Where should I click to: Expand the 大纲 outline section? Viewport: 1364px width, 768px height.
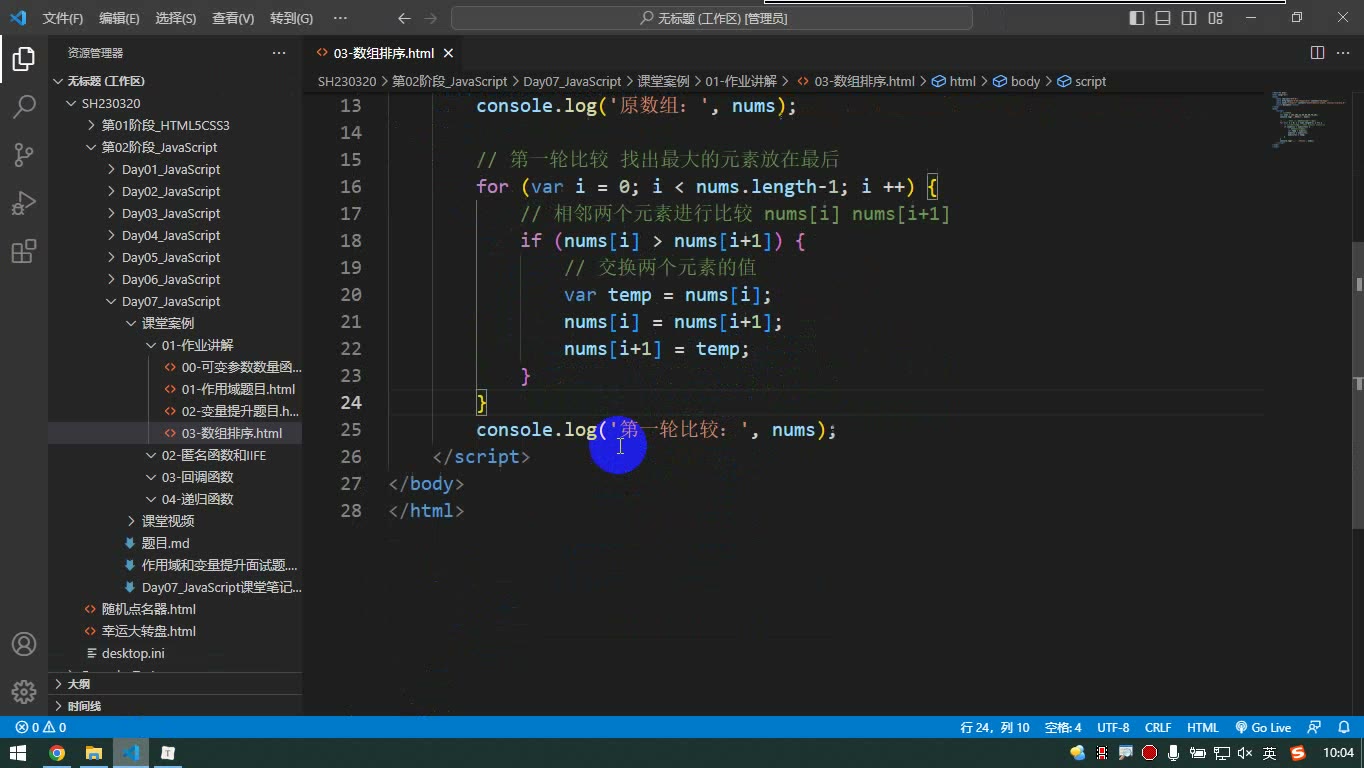(175, 684)
